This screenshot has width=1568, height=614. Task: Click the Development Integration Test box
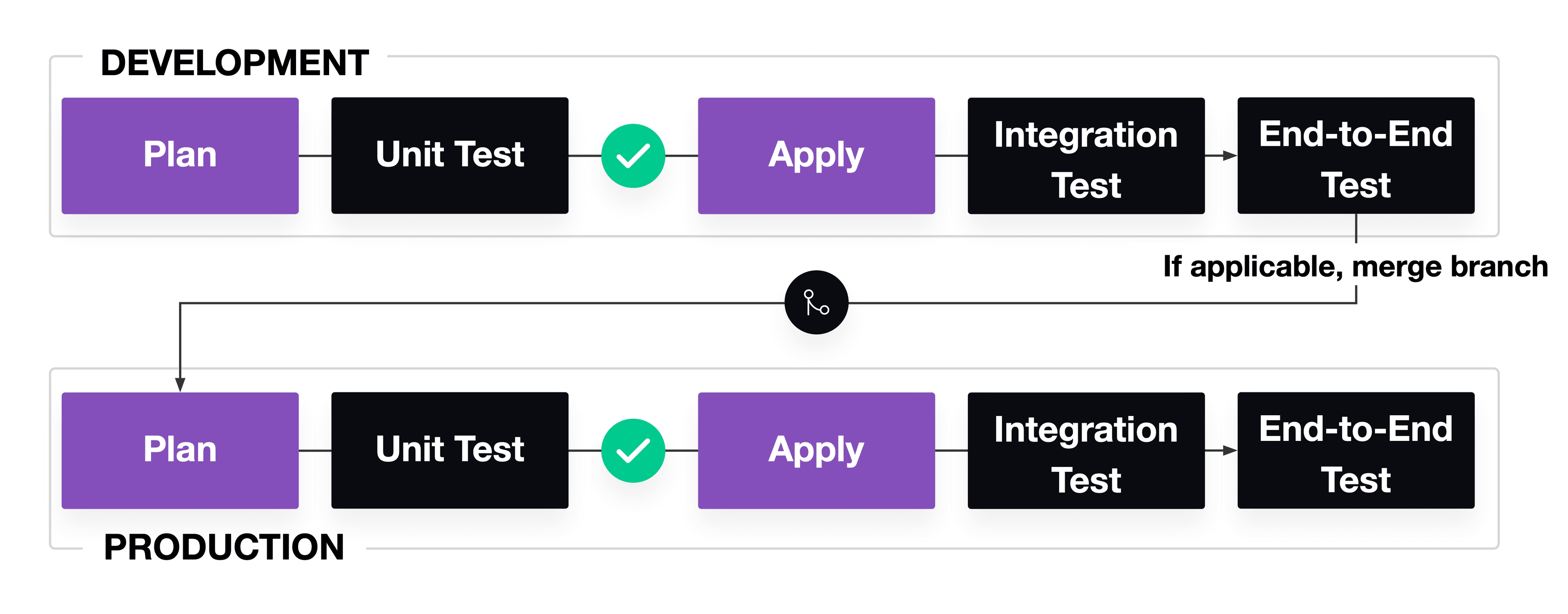(x=1086, y=156)
